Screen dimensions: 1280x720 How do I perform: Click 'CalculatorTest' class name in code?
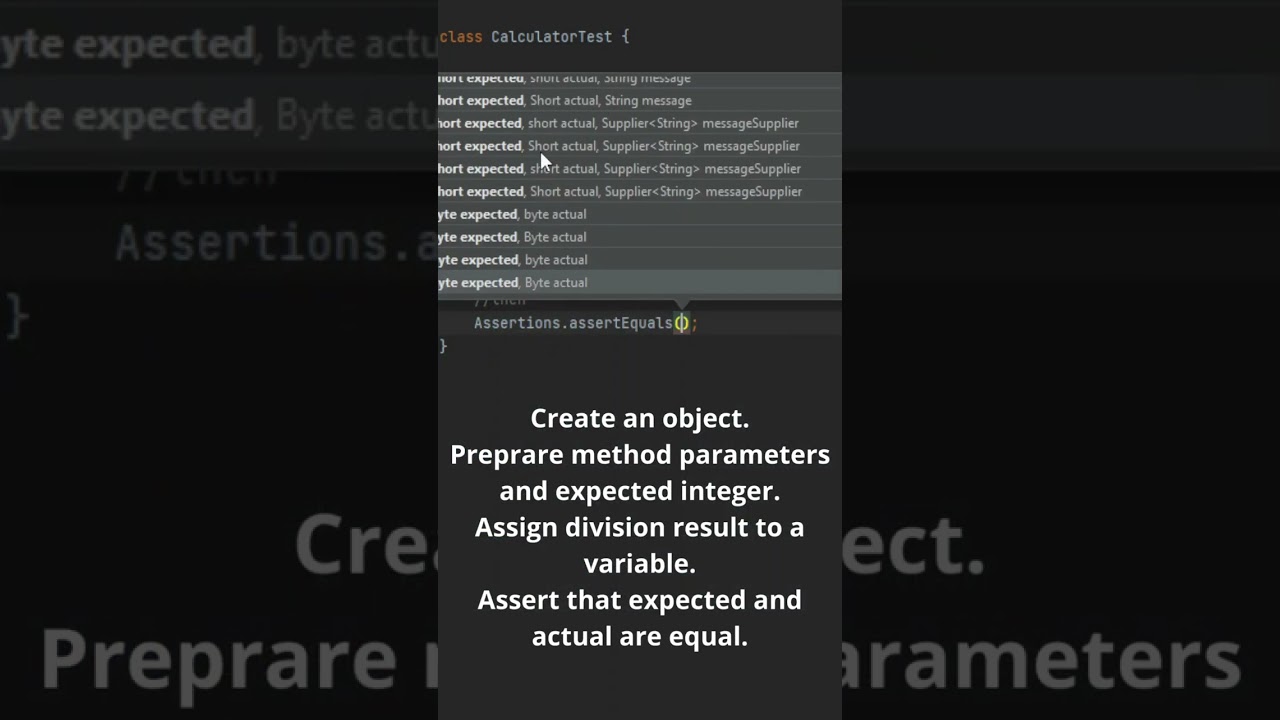(x=551, y=37)
